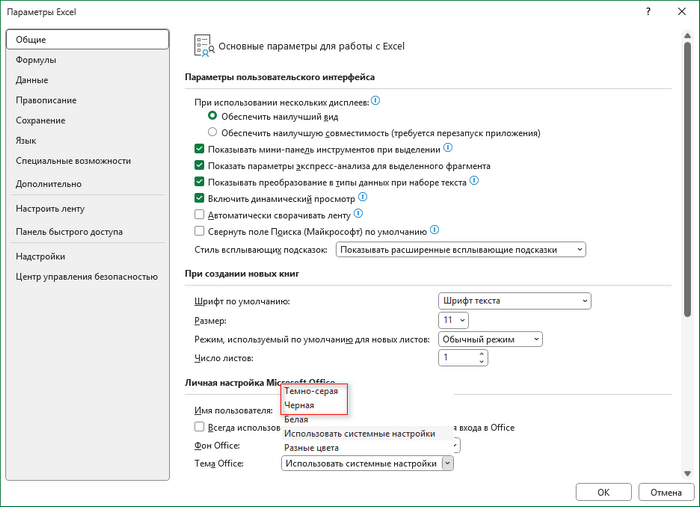
Task: Click the general options icon in header
Action: coord(201,45)
